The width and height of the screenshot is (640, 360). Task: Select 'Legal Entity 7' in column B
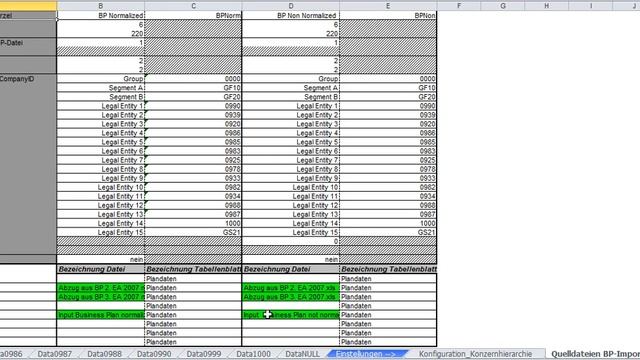tap(101, 160)
